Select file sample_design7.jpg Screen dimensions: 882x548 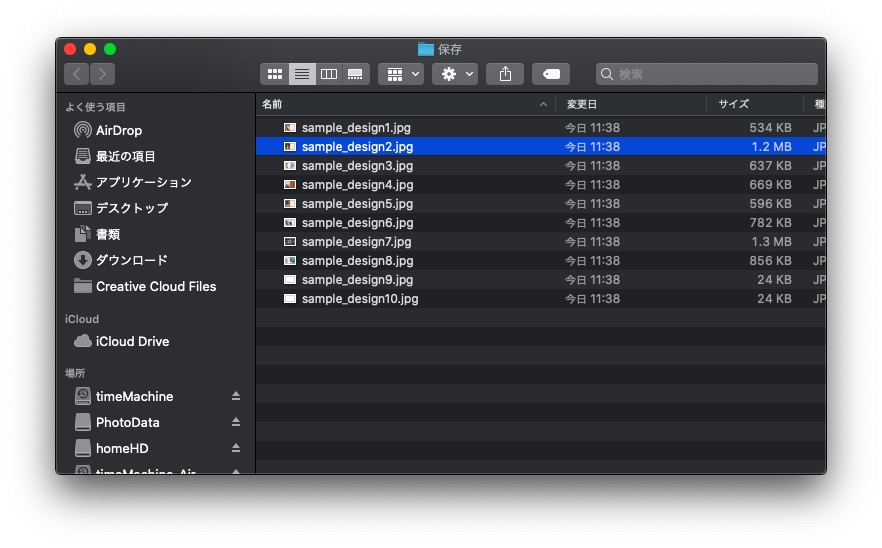point(541,242)
